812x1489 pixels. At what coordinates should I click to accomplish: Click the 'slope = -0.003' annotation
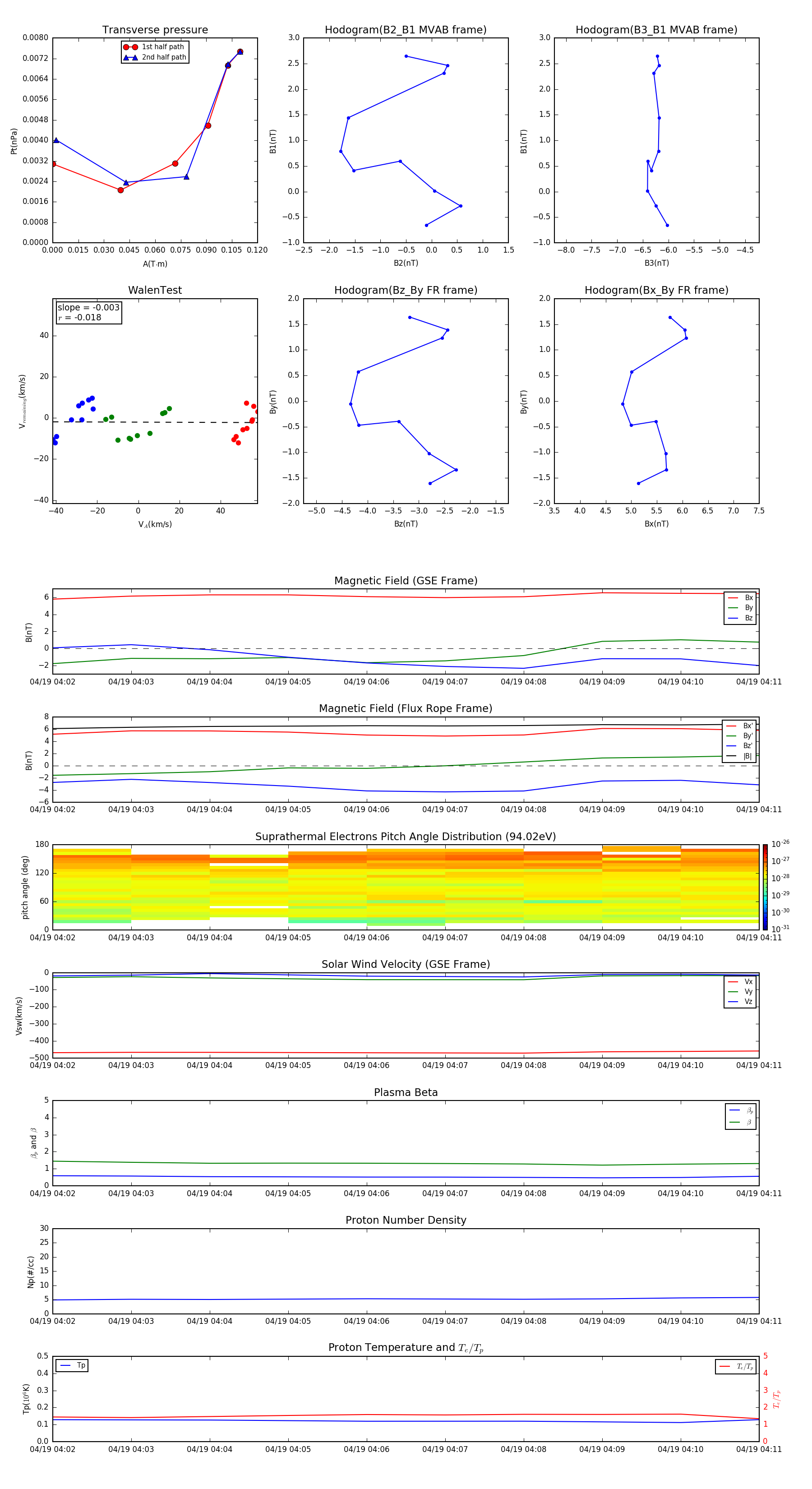[x=88, y=308]
